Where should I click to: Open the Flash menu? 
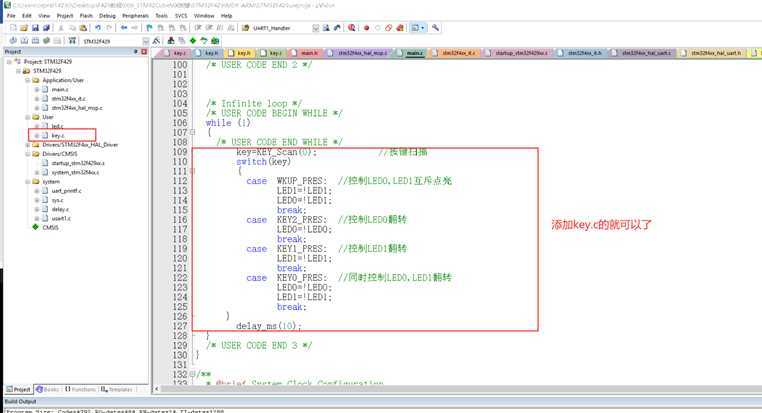(86, 16)
